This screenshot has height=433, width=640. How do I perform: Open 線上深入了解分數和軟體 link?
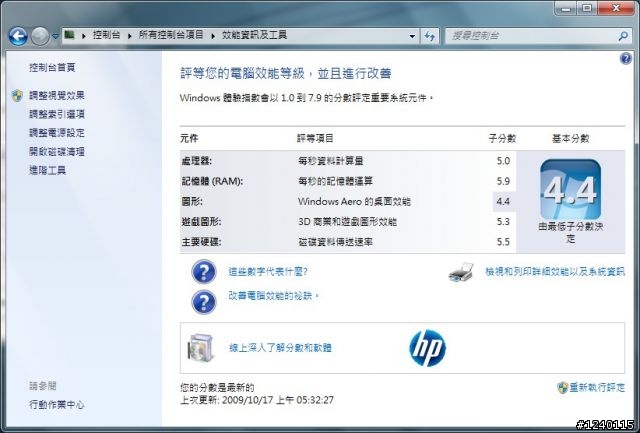[280, 348]
